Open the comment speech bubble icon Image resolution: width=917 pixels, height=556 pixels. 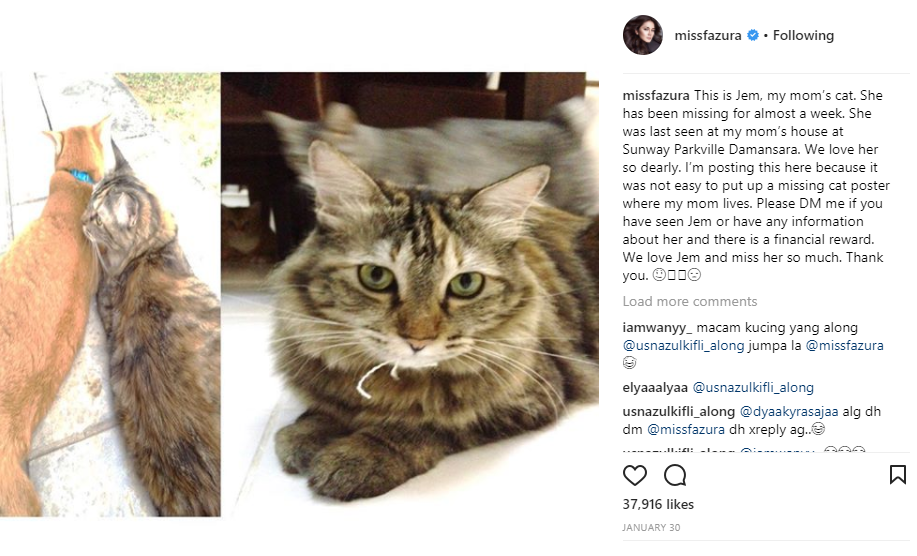675,475
